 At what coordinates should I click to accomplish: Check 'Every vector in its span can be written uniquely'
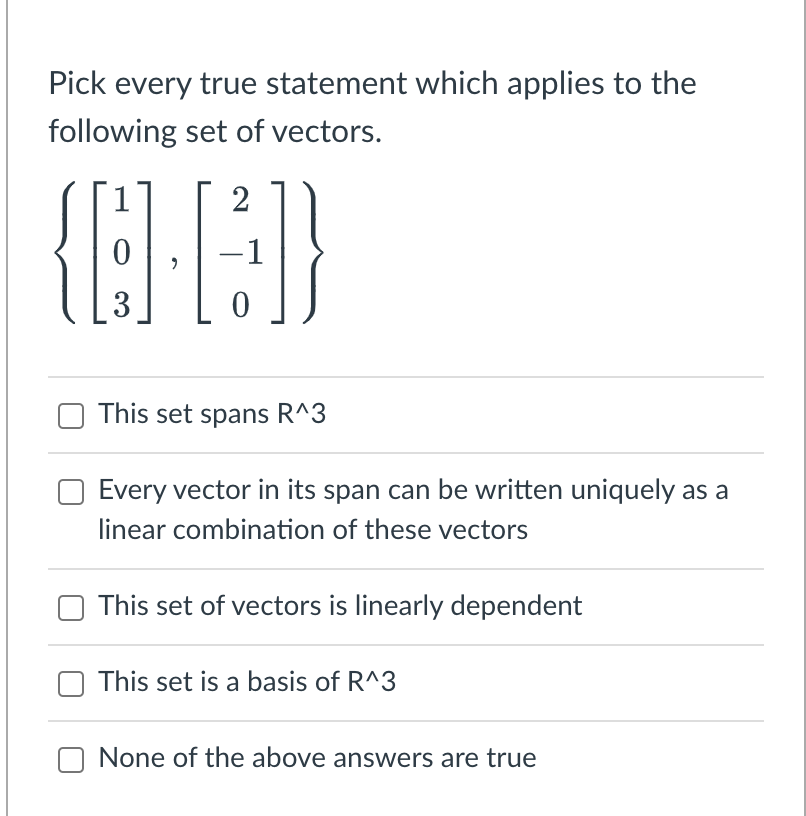click(71, 491)
